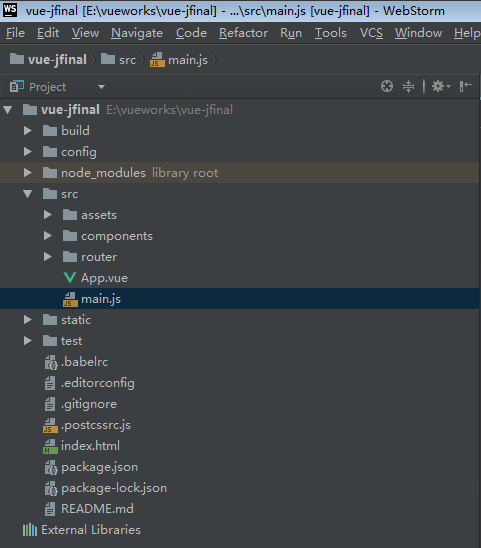Viewport: 481px width, 548px height.
Task: Click the External Libraries bars icon
Action: 30,530
